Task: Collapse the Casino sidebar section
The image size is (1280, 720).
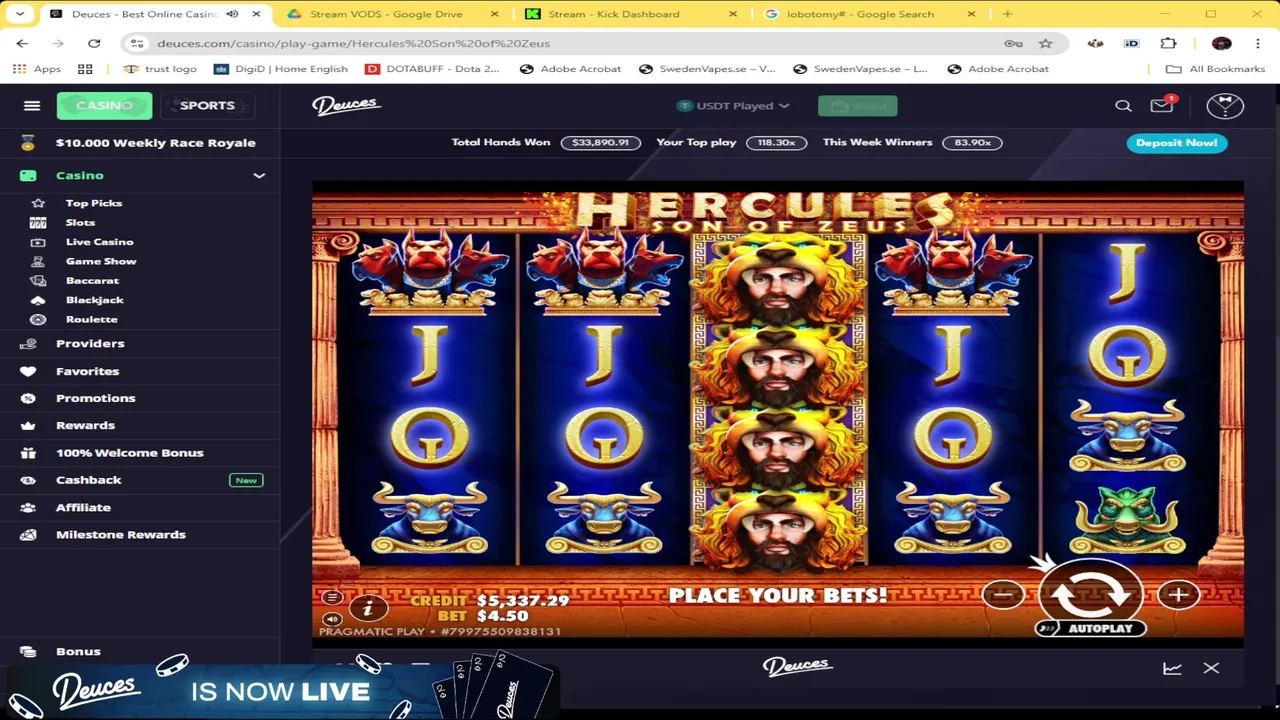Action: 259,175
